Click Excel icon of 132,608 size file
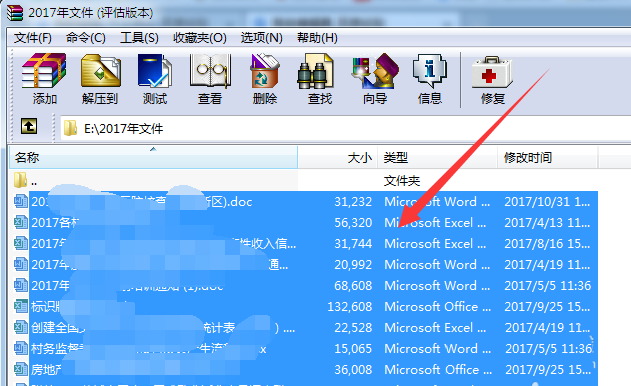 tap(21, 306)
